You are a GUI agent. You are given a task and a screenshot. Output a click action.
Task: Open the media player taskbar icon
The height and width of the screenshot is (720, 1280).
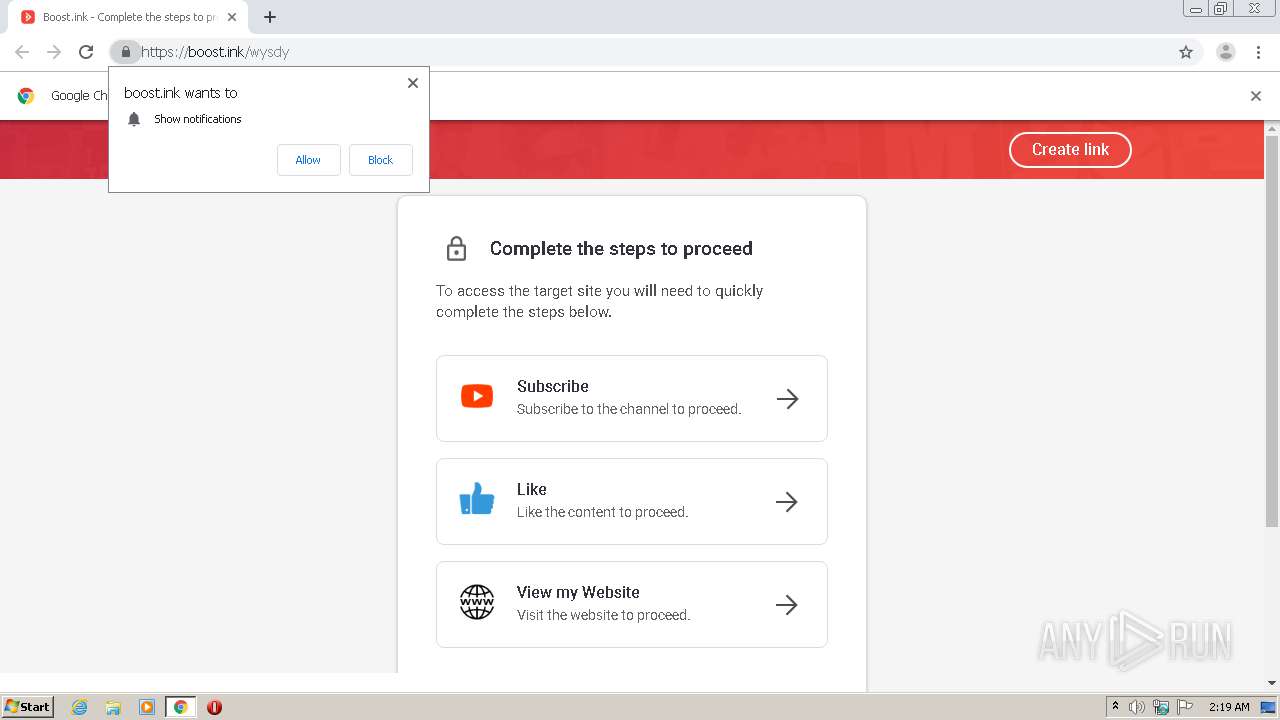(147, 707)
